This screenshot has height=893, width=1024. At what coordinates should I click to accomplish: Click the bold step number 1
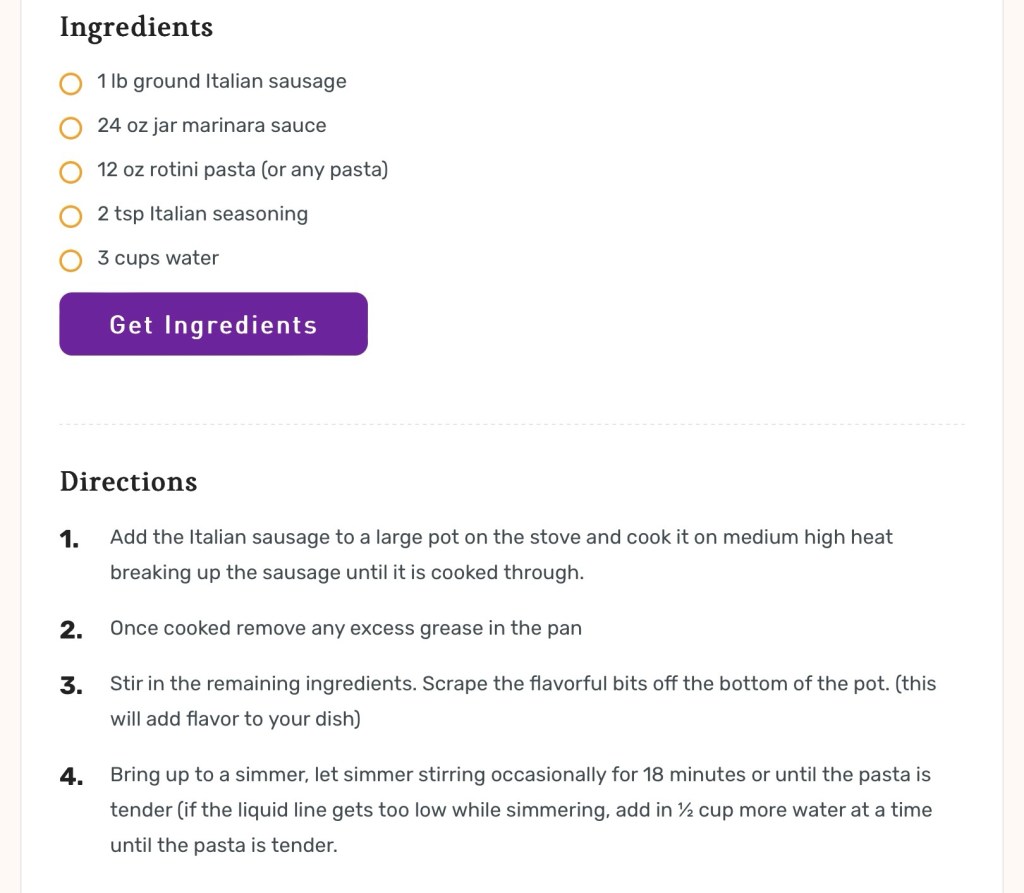click(x=69, y=540)
